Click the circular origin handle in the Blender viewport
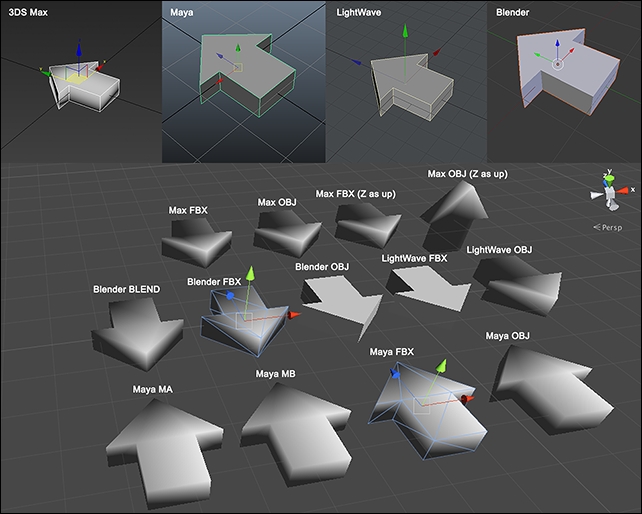This screenshot has height=514, width=642. point(557,64)
